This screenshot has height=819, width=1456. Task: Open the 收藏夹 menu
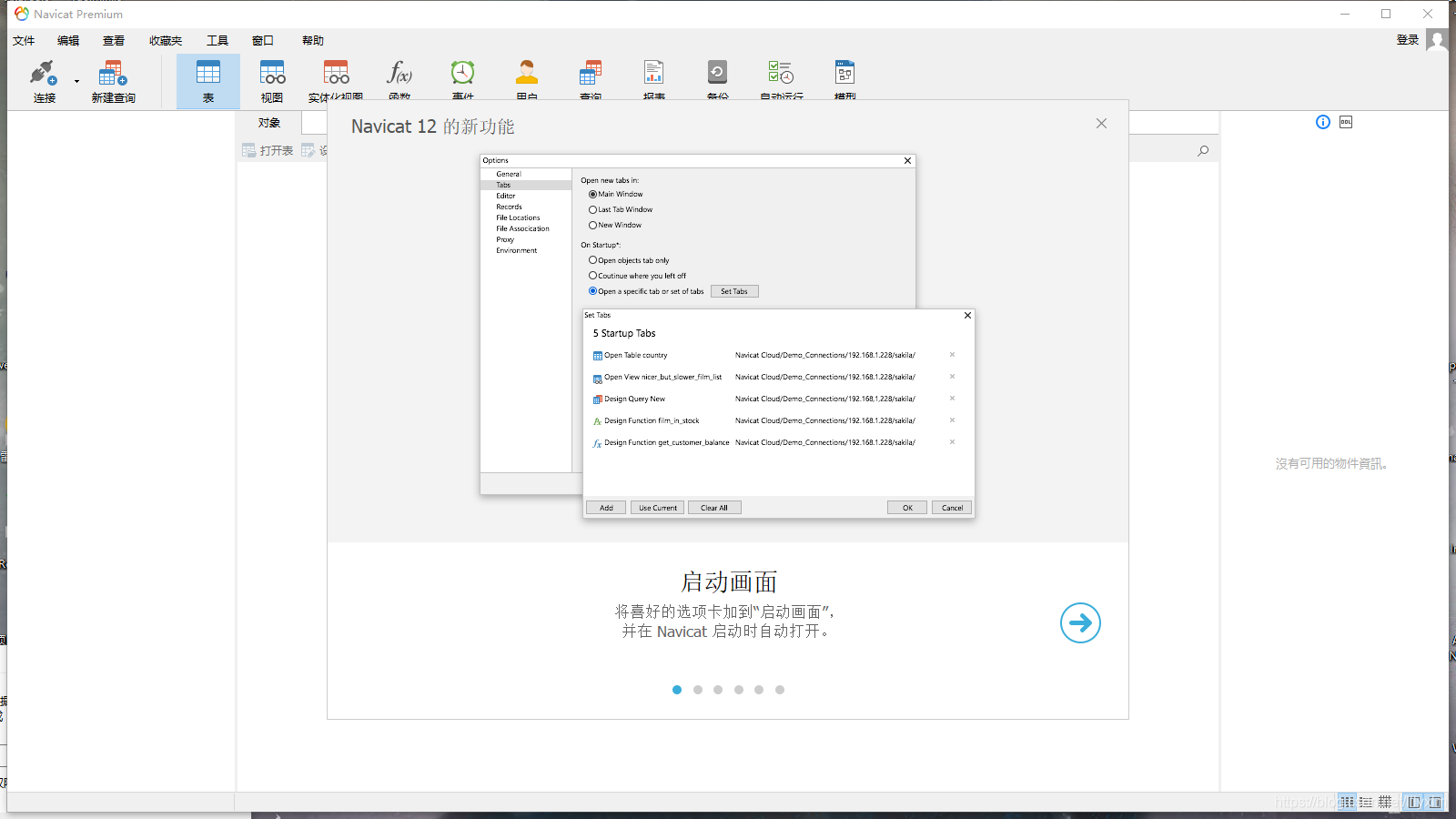pyautogui.click(x=166, y=40)
